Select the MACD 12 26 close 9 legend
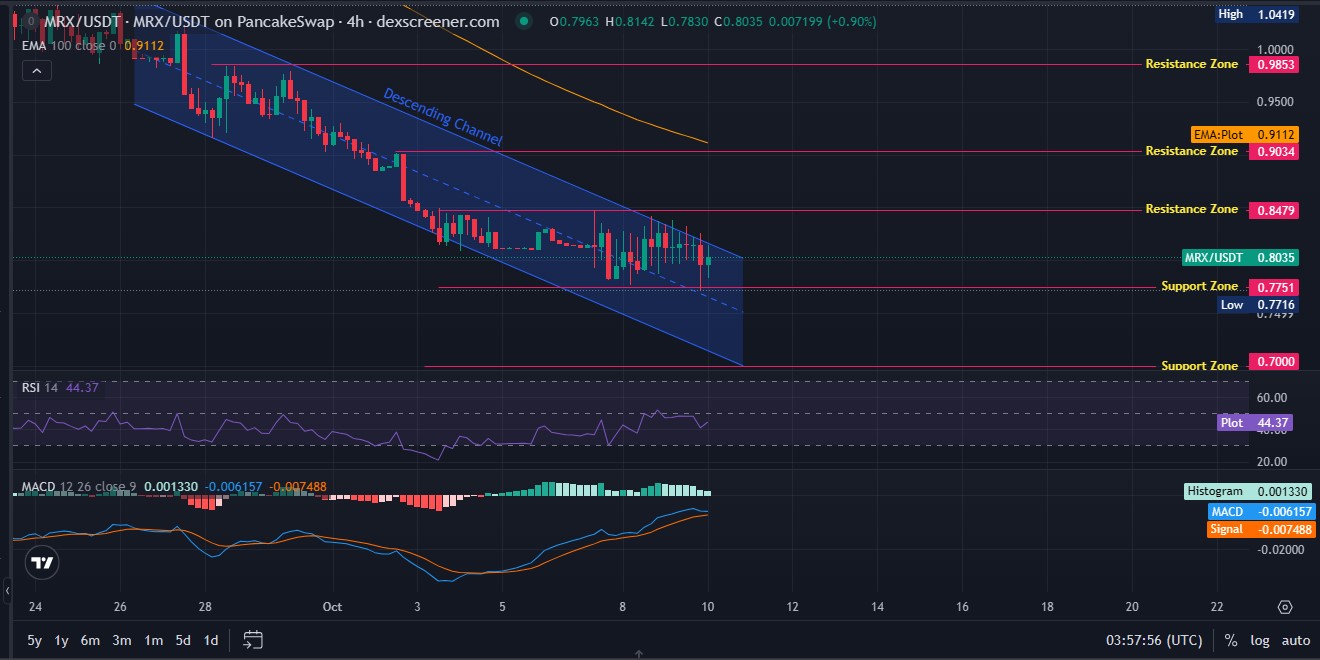1320x660 pixels. tap(79, 487)
